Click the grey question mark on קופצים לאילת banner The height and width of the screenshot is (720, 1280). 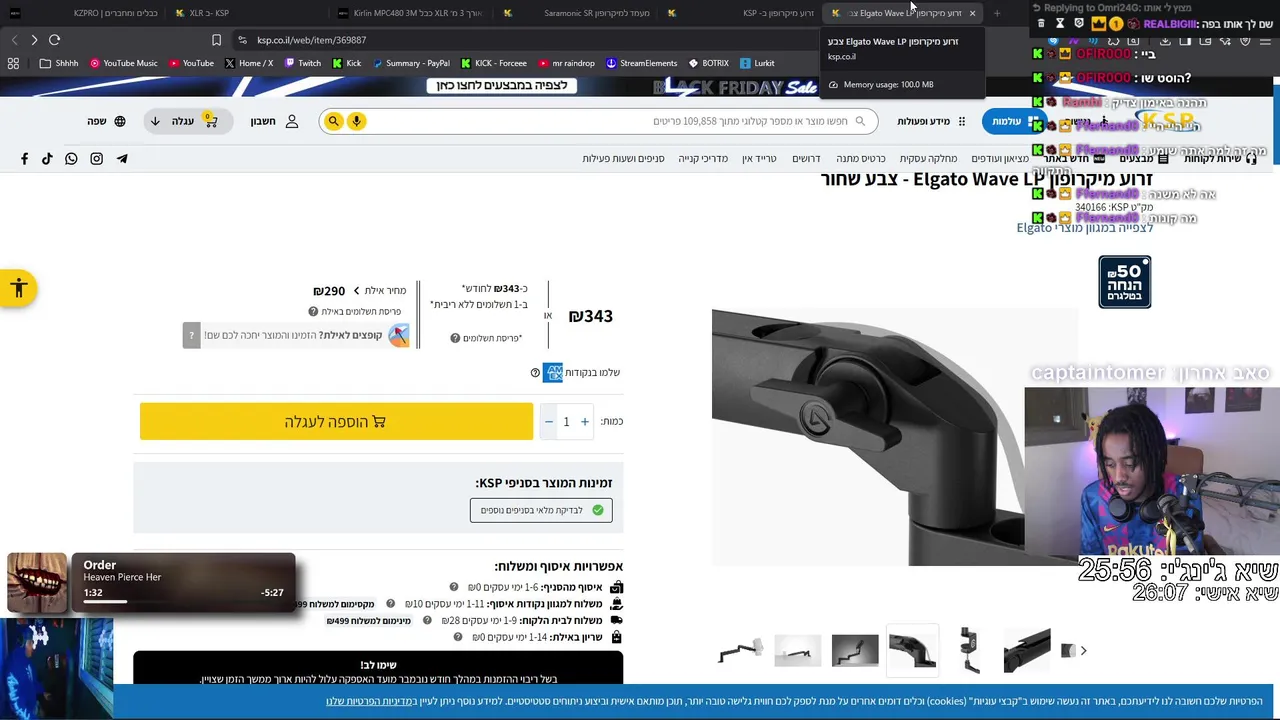191,335
